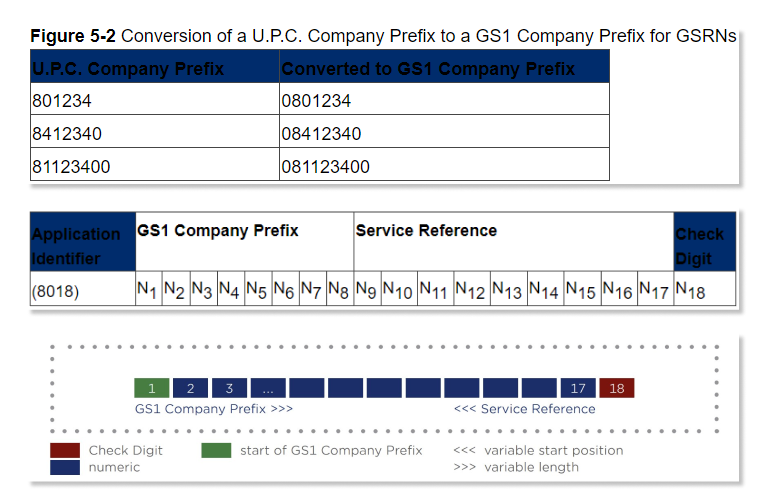Click the (8018) application identifier cell

(82, 291)
